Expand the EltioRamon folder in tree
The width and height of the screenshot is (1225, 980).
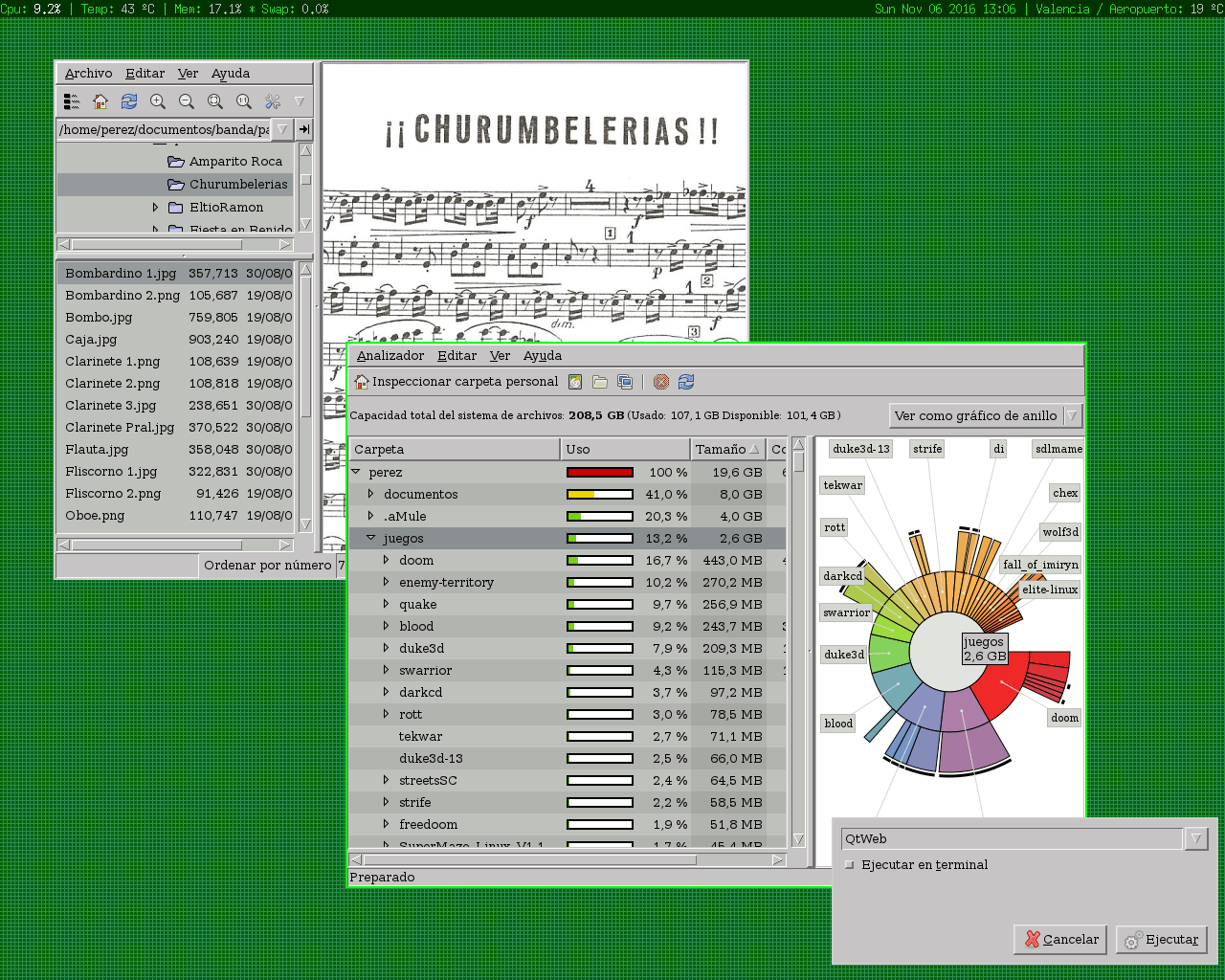pyautogui.click(x=155, y=208)
